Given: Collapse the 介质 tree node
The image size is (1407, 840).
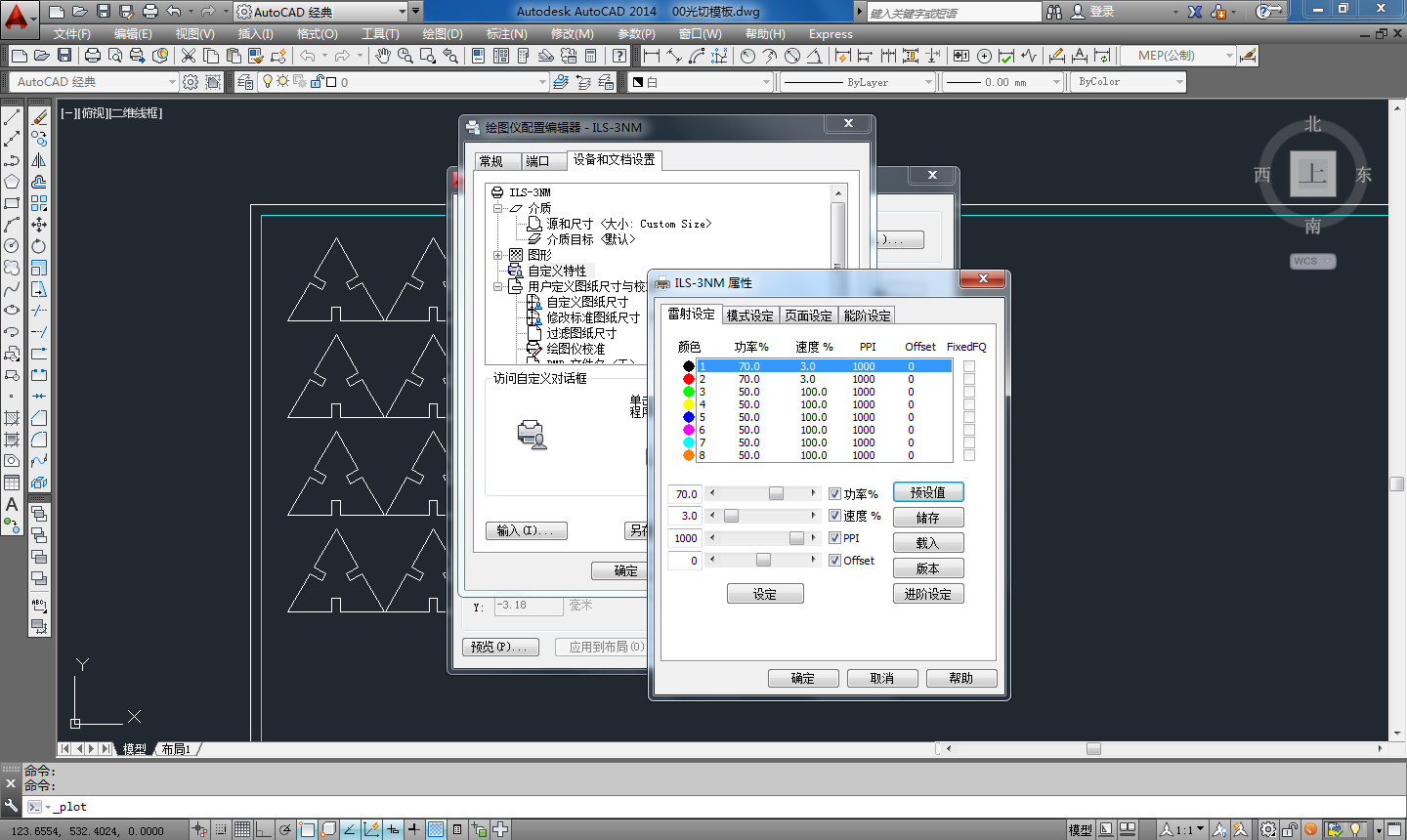Looking at the screenshot, I should click(497, 208).
